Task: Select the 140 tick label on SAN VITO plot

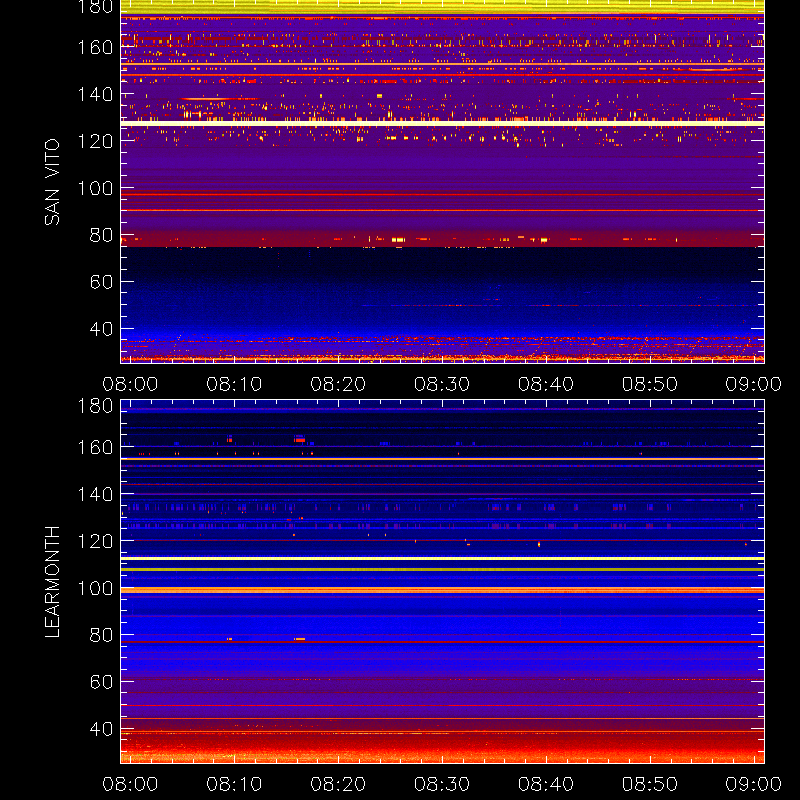Action: 95,94
